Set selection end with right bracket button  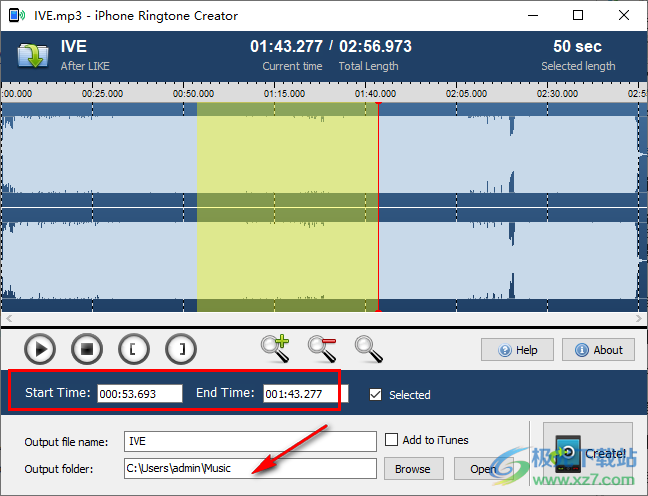click(x=181, y=349)
